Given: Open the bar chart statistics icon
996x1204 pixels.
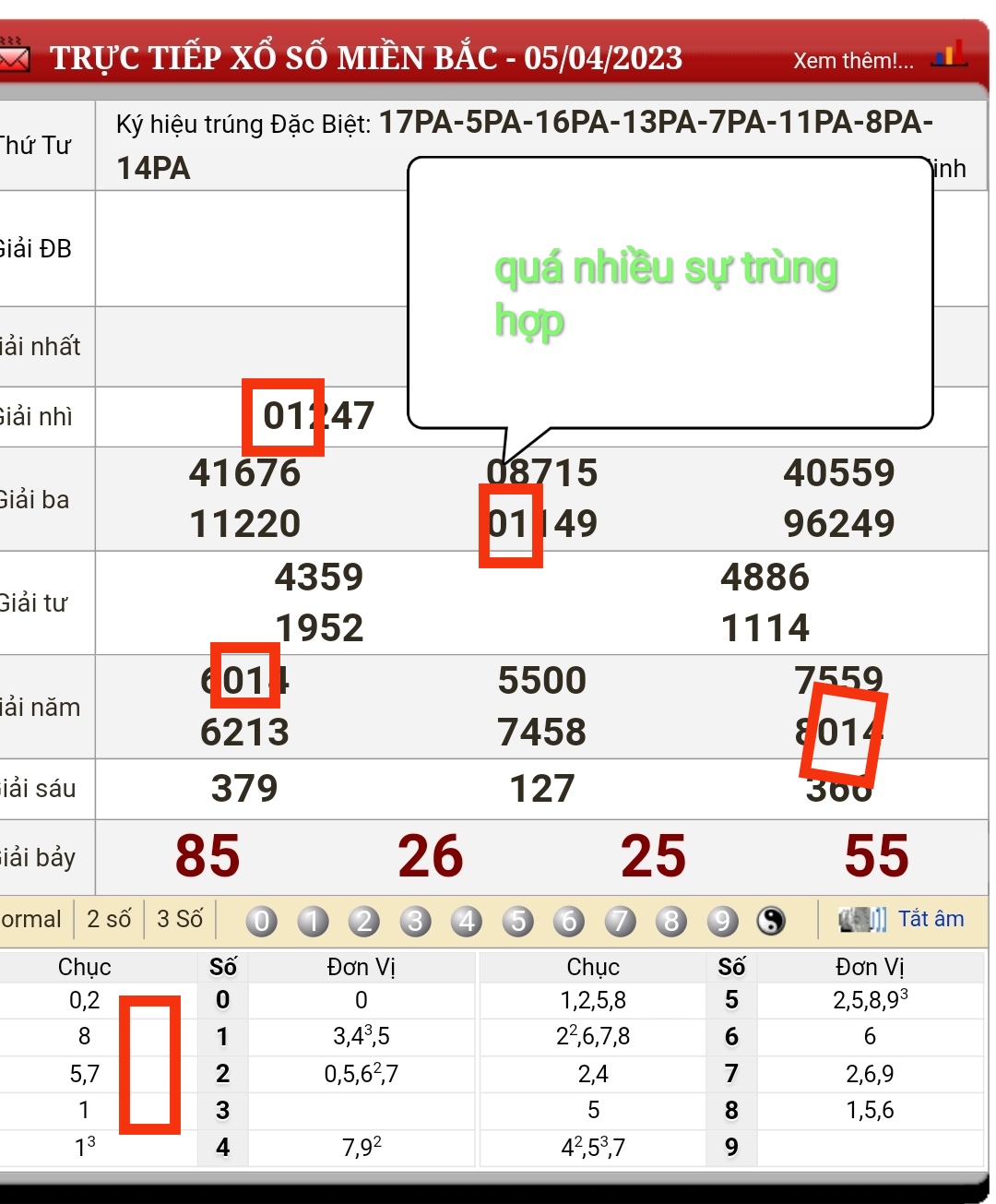Looking at the screenshot, I should (949, 54).
